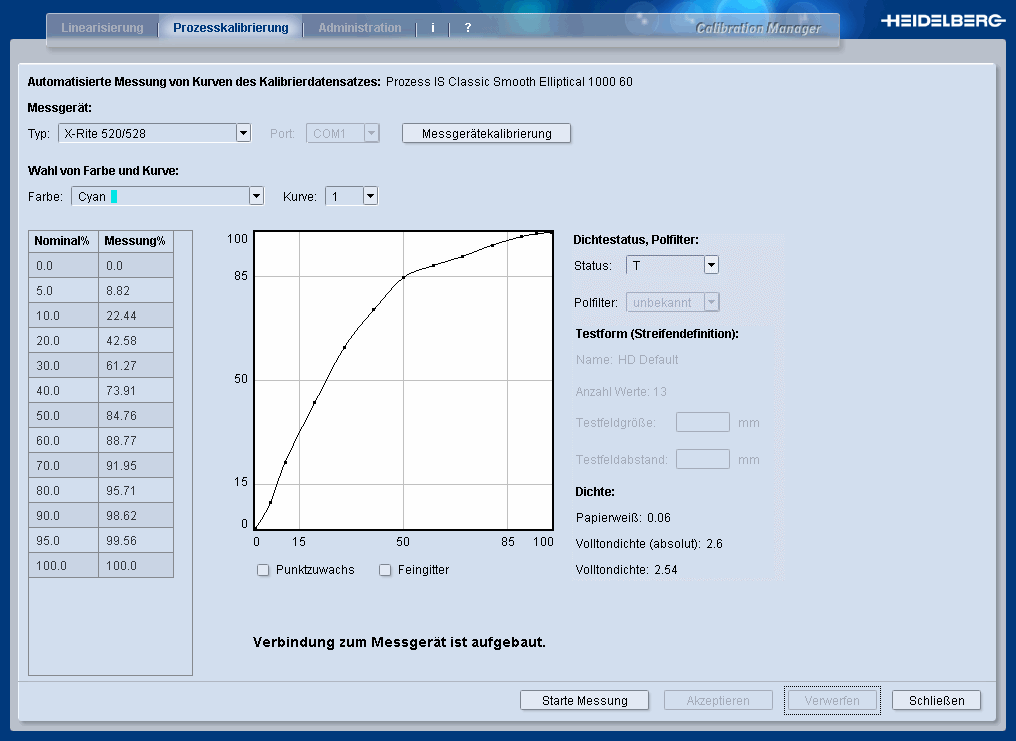
Task: Select nominal cell 70.0
Action: click(x=64, y=466)
